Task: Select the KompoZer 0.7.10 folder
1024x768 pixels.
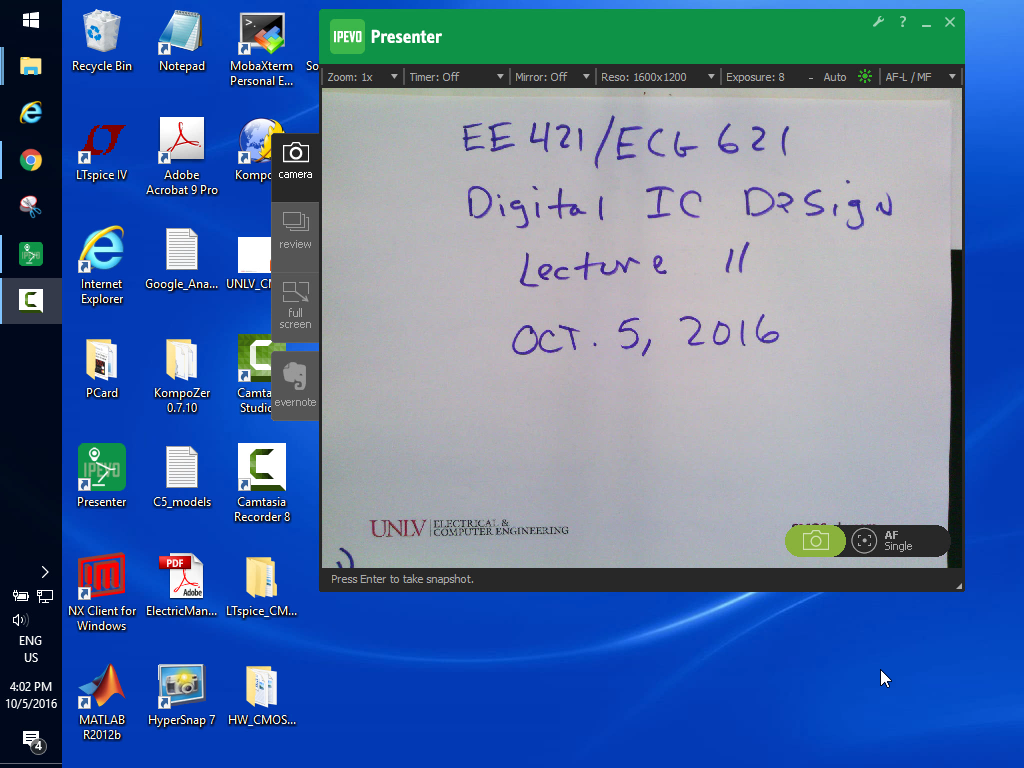Action: 182,376
